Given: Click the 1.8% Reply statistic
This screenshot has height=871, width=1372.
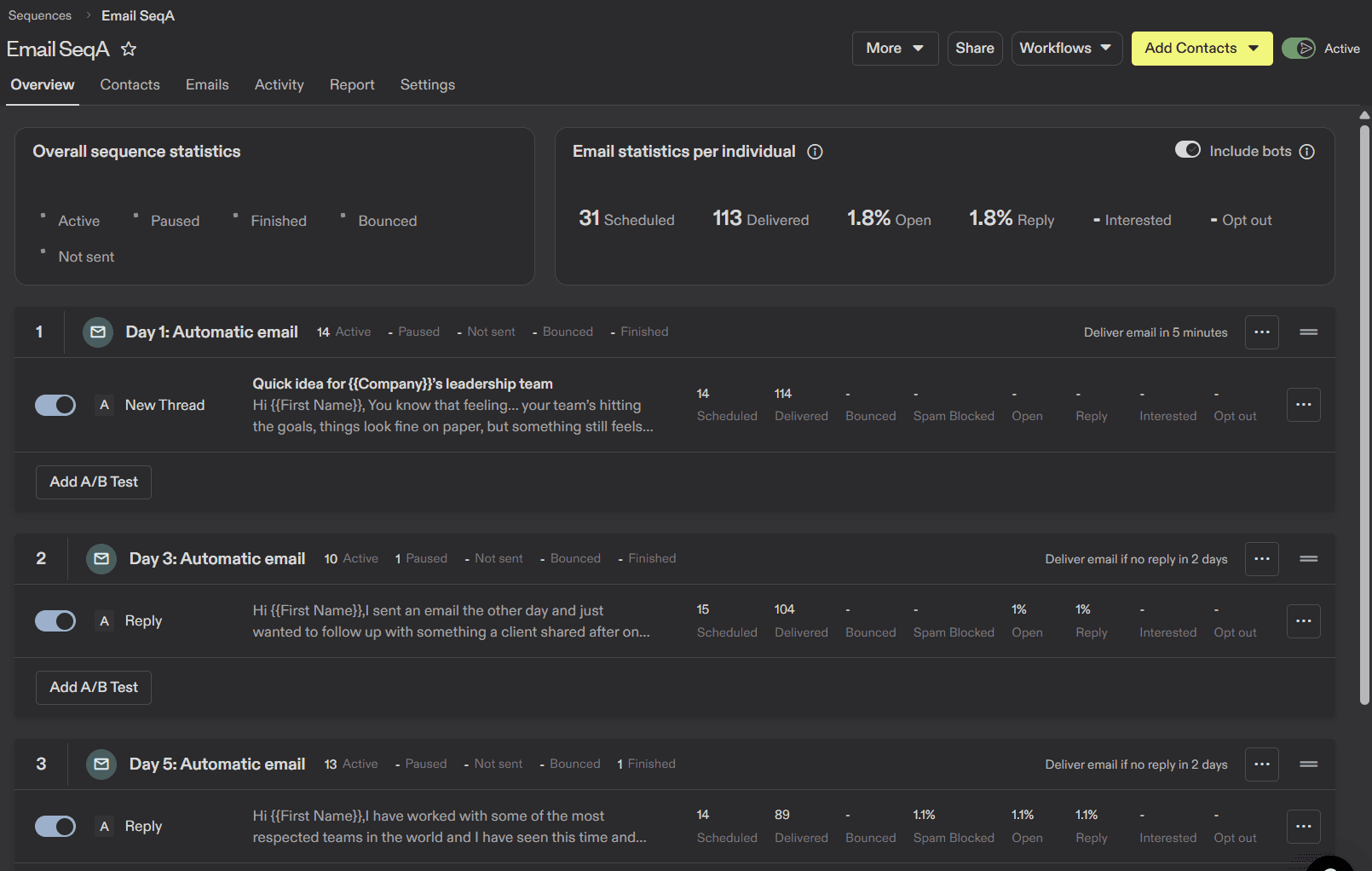Looking at the screenshot, I should (1012, 219).
